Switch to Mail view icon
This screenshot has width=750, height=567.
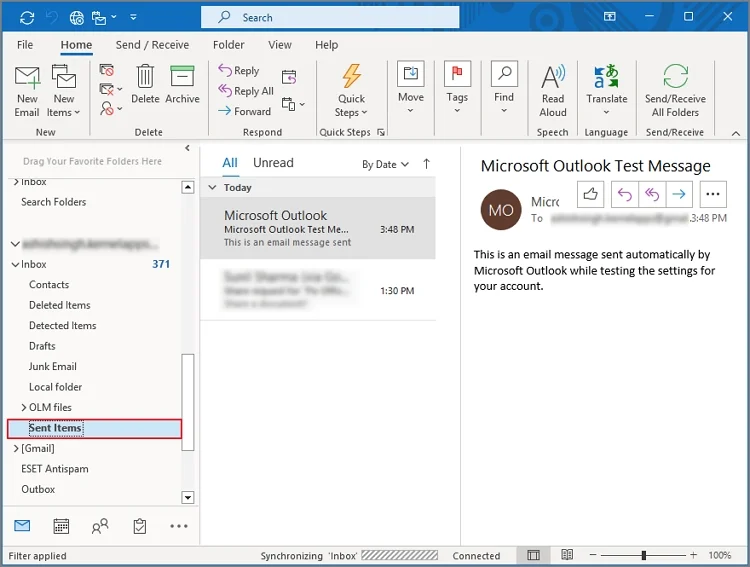point(22,526)
